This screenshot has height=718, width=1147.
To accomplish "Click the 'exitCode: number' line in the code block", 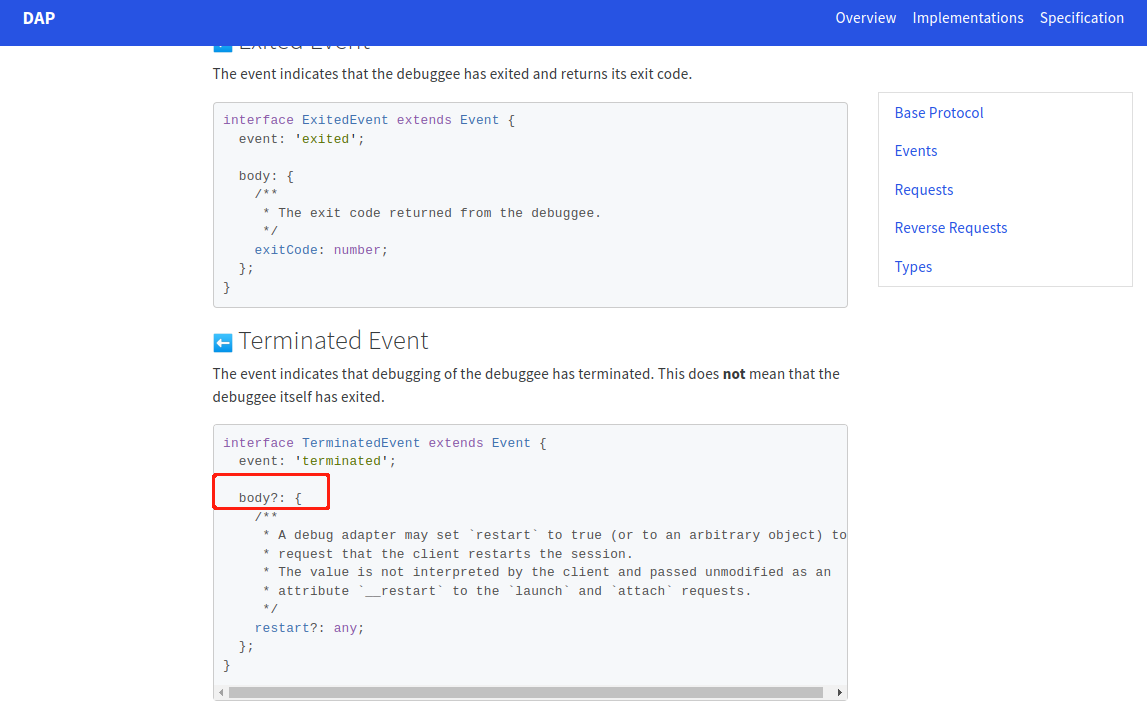I will pos(321,249).
